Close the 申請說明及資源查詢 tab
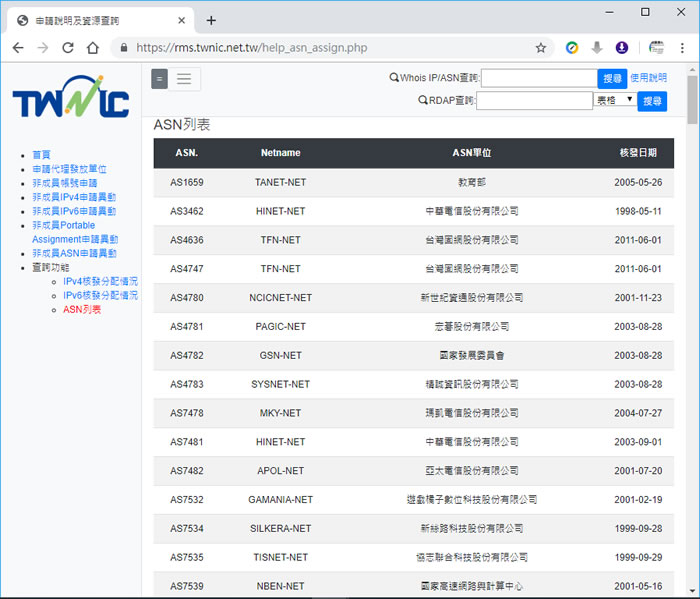The width and height of the screenshot is (700, 599). pos(181,21)
